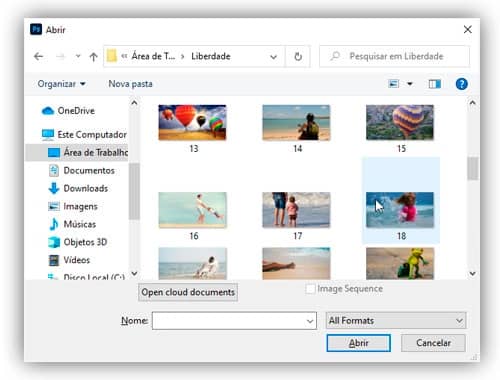The height and width of the screenshot is (380, 500).
Task: Select the person sitting by sea thumbnail
Action: [x=192, y=263]
